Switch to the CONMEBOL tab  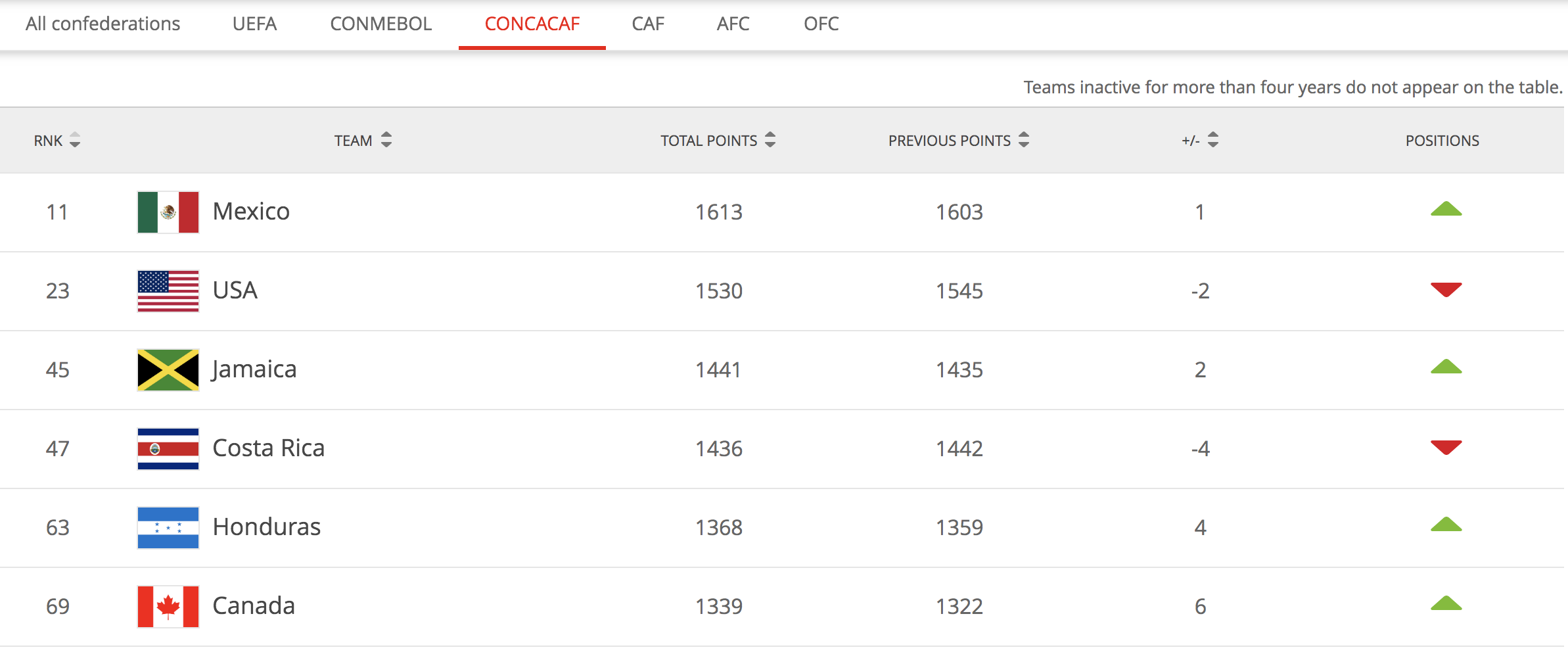380,24
